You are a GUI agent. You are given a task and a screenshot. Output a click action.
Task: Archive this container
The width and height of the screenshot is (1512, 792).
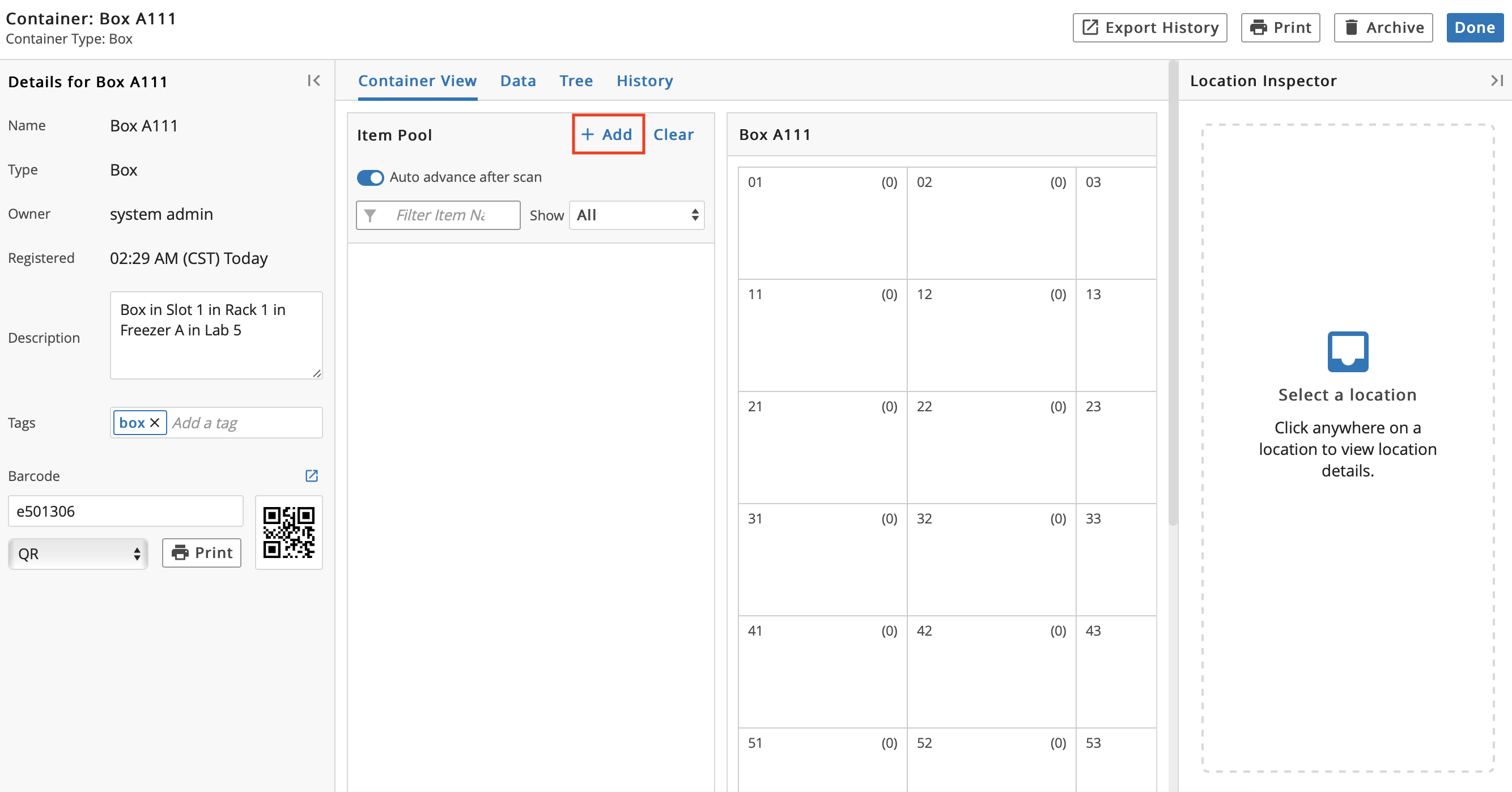click(1383, 28)
